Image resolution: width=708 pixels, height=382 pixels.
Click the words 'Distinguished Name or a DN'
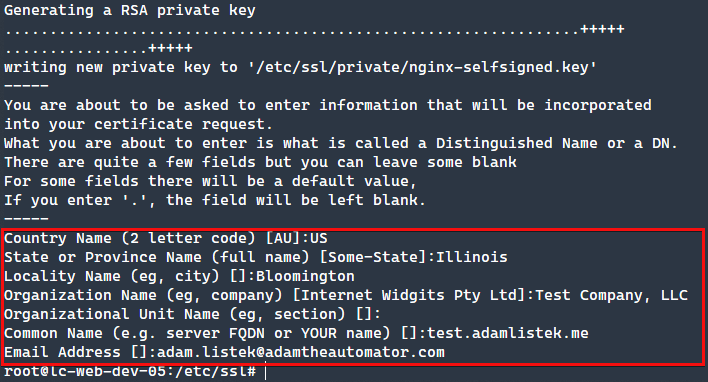coord(556,143)
